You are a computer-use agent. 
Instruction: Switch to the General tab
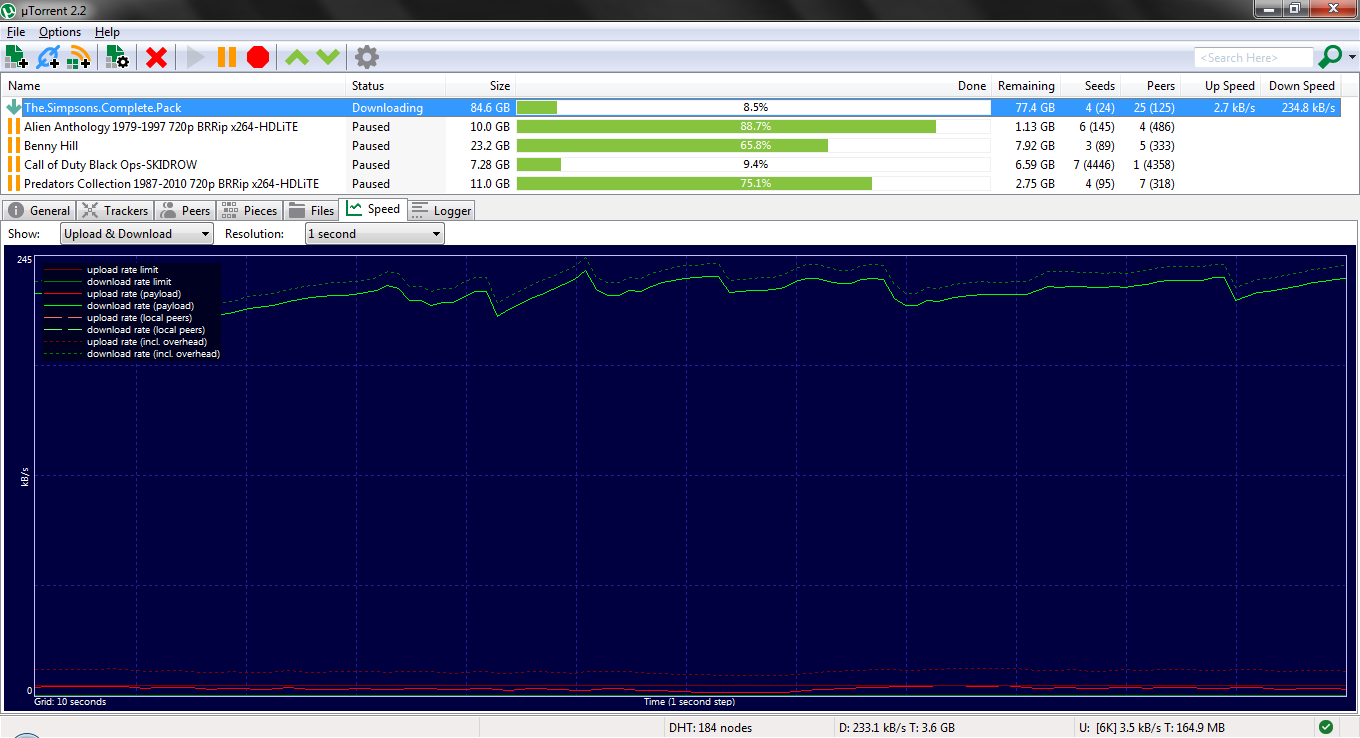[39, 211]
